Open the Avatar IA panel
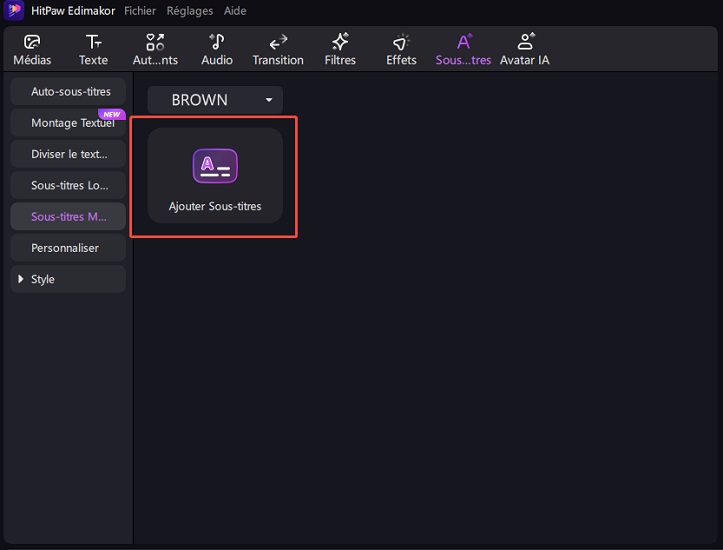This screenshot has width=723, height=550. click(x=525, y=49)
